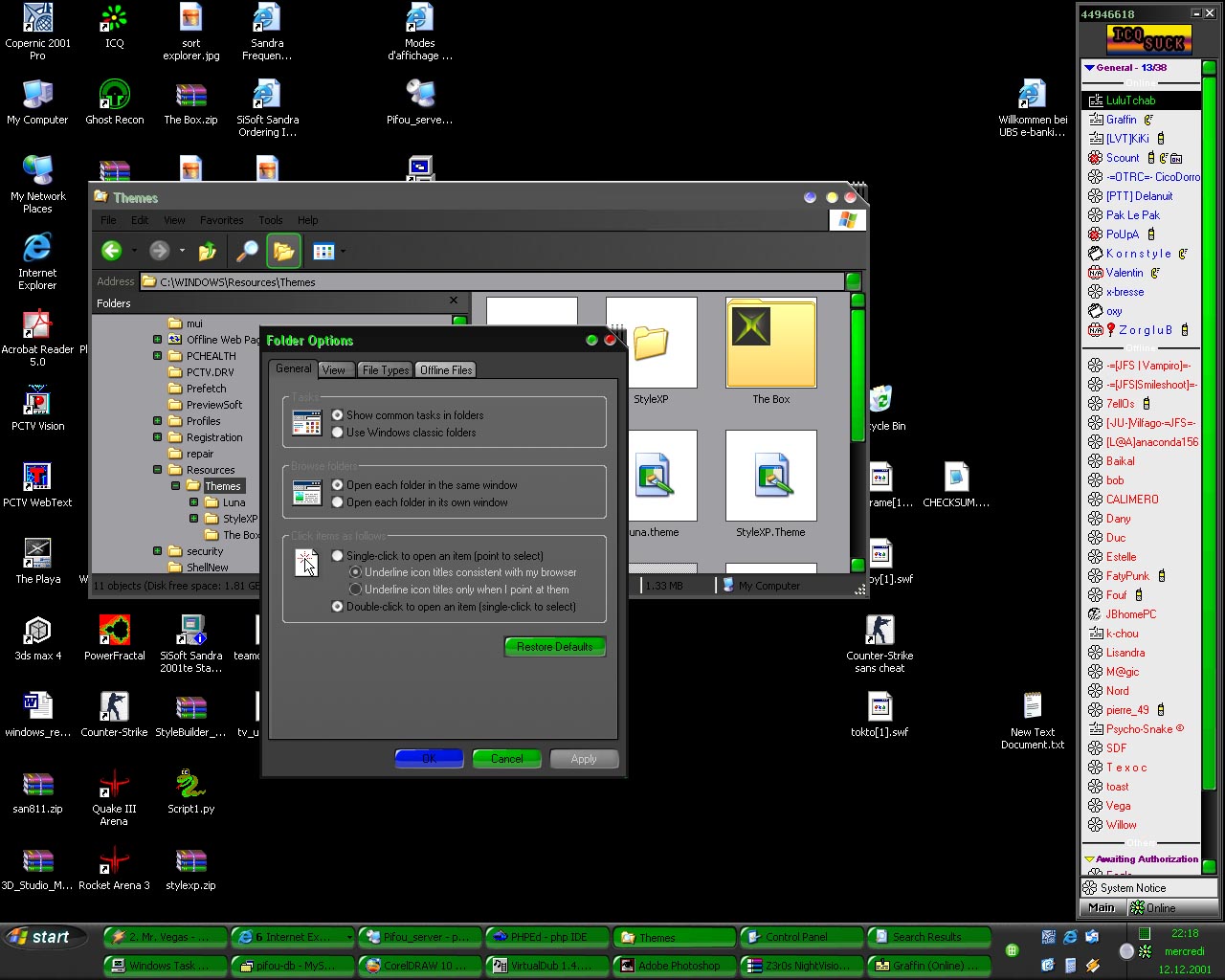This screenshot has height=980, width=1225.
Task: Open System Notice in the ICQ window
Action: (x=1148, y=888)
